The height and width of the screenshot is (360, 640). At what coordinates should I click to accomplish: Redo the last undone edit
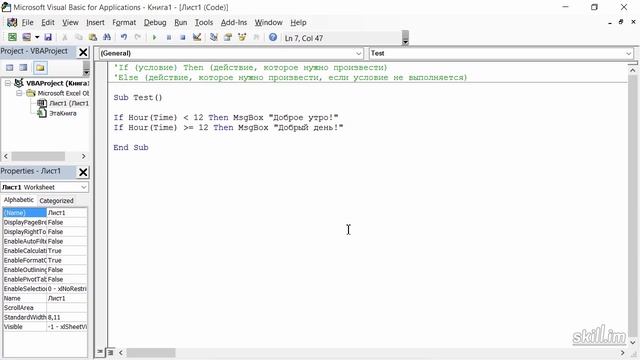pos(138,38)
